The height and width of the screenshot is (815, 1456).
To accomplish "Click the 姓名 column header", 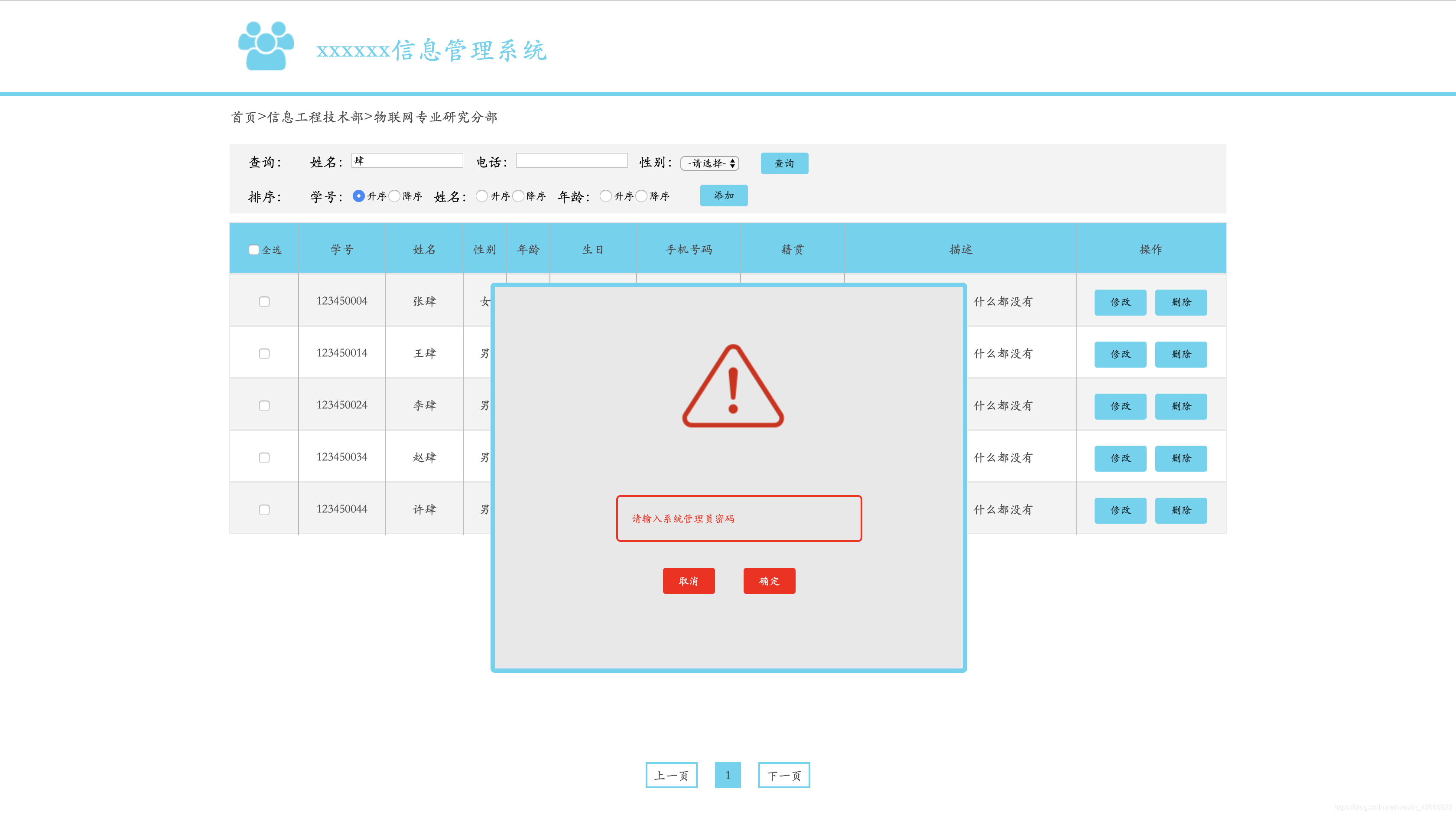I will pos(424,249).
